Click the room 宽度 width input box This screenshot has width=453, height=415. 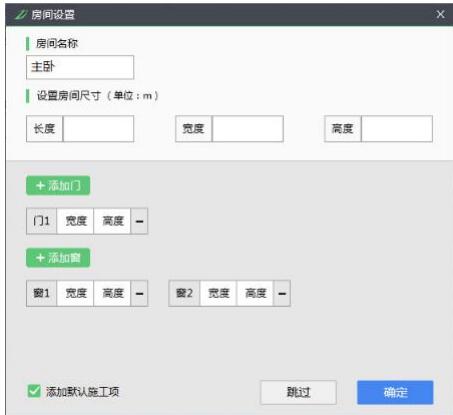click(248, 129)
